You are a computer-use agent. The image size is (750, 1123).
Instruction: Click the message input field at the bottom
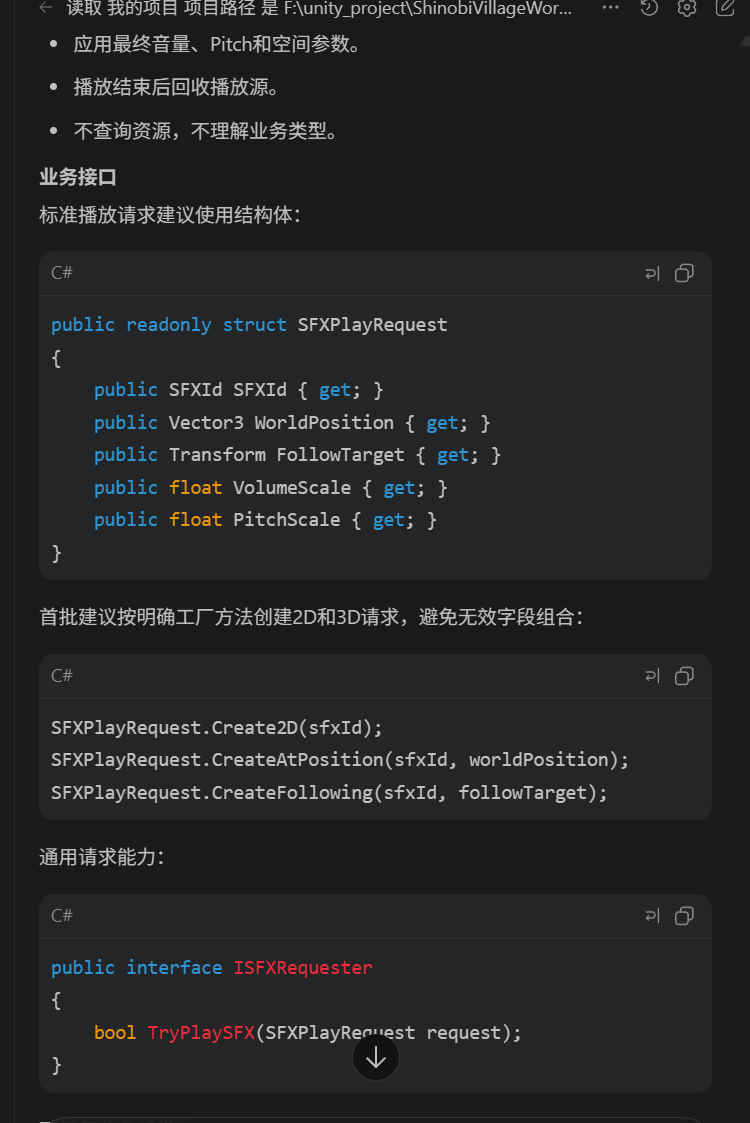point(375,1119)
